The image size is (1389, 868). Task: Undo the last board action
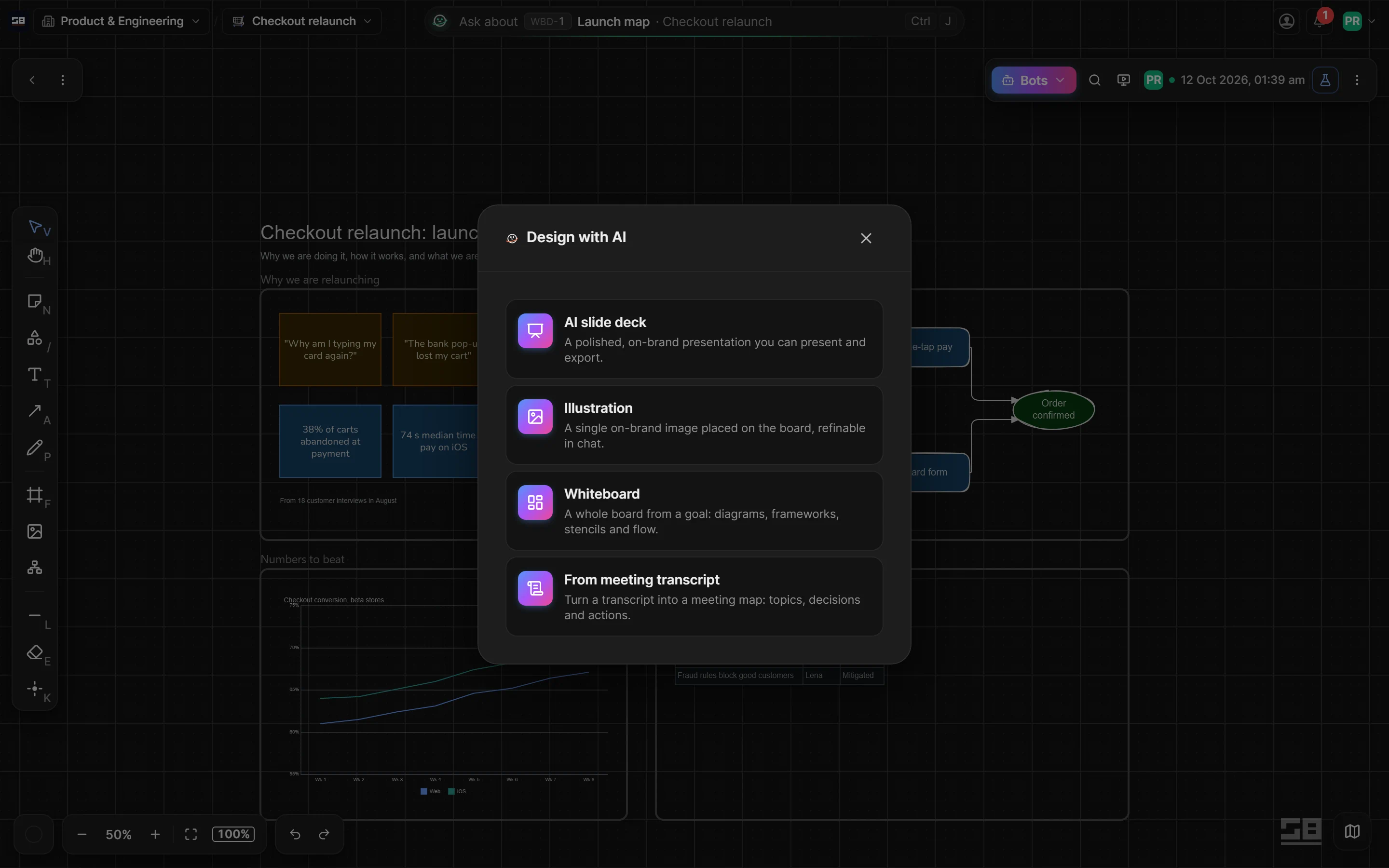295,834
